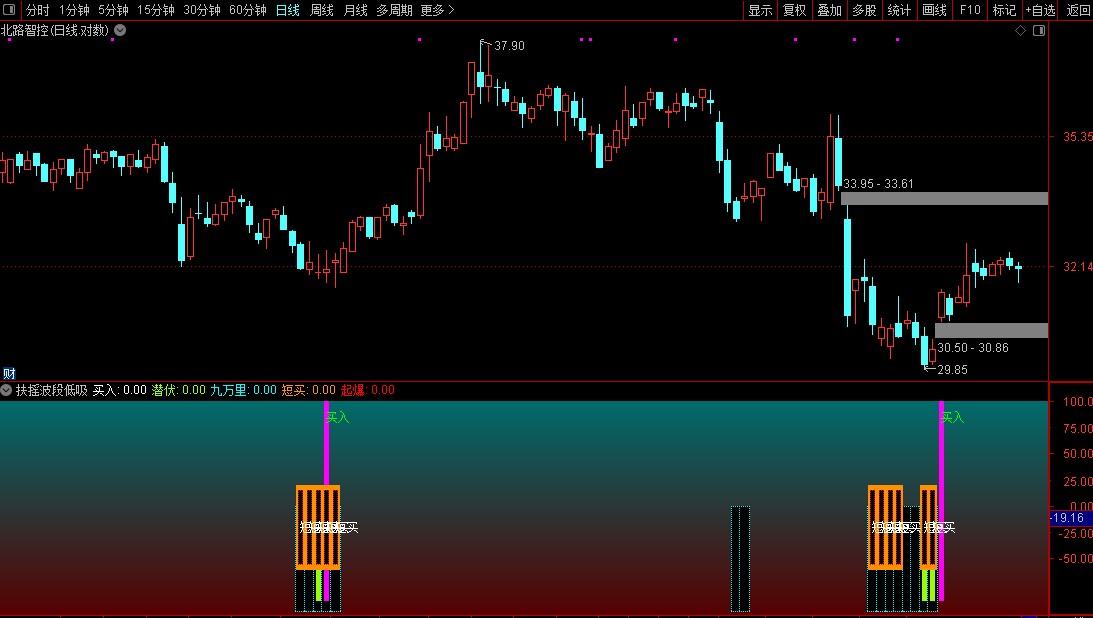The image size is (1093, 618).
Task: Click the -19.16 indicator value box
Action: (x=1069, y=518)
